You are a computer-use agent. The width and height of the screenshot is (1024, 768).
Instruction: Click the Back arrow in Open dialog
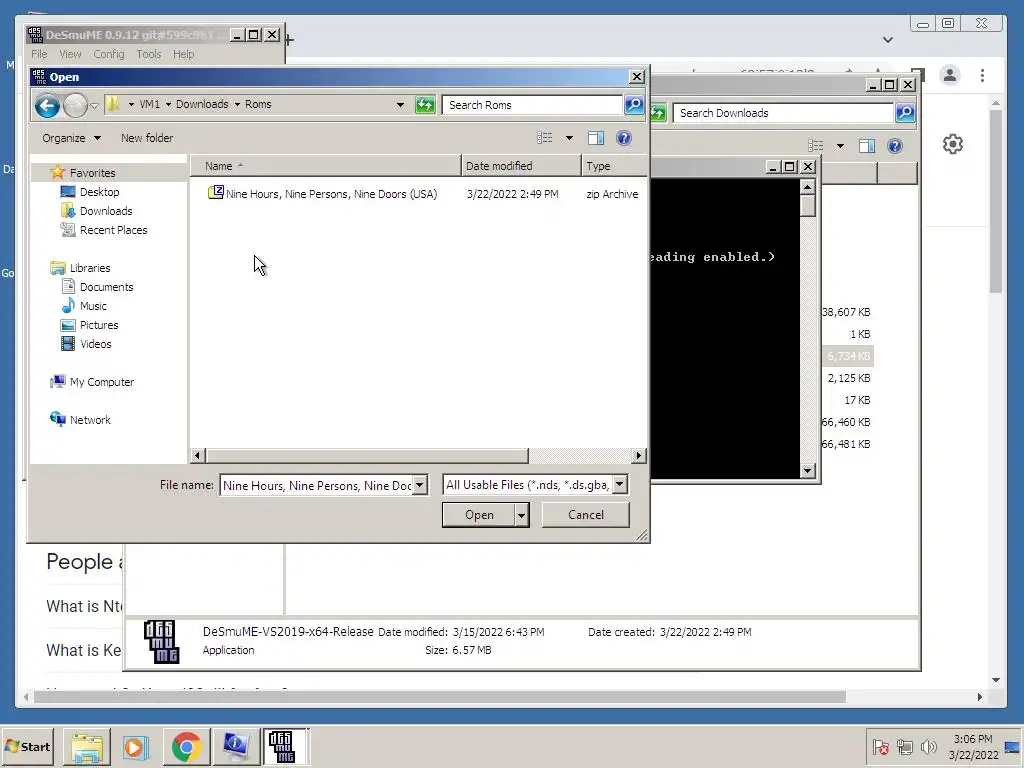coord(47,105)
